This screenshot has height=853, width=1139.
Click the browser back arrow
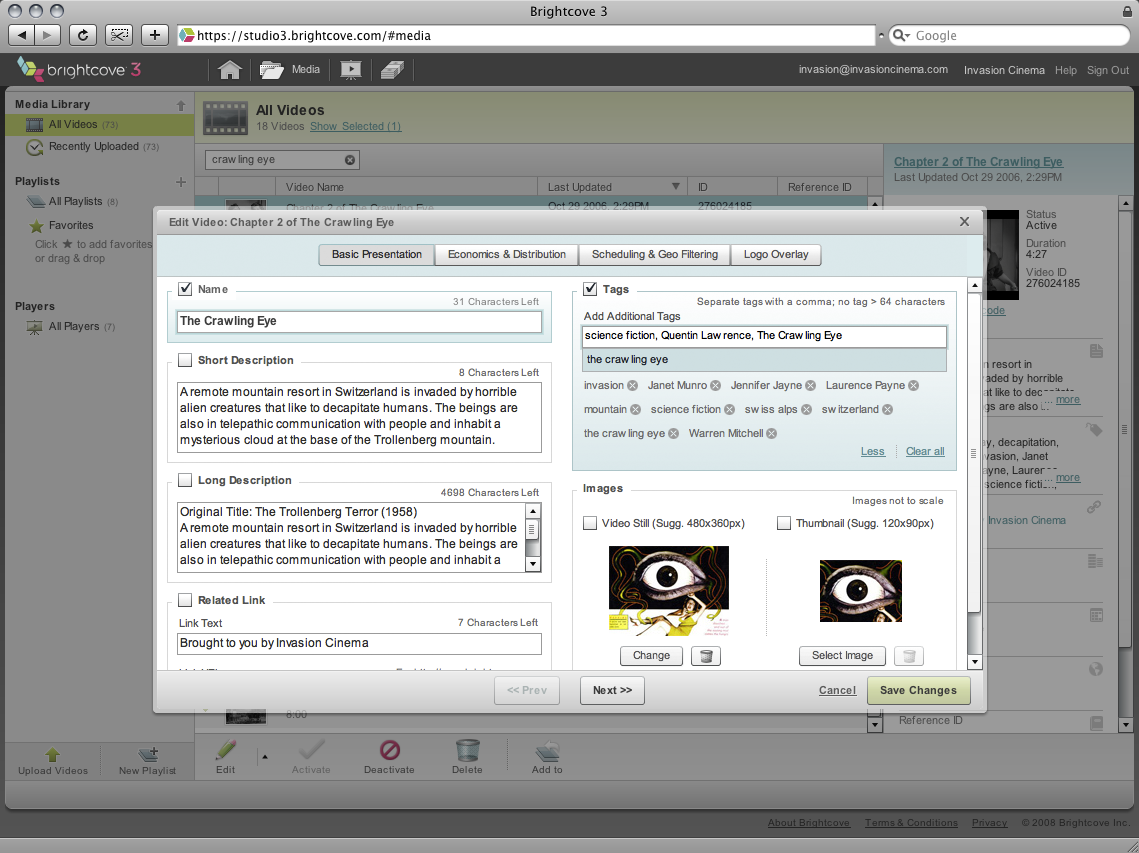point(22,35)
